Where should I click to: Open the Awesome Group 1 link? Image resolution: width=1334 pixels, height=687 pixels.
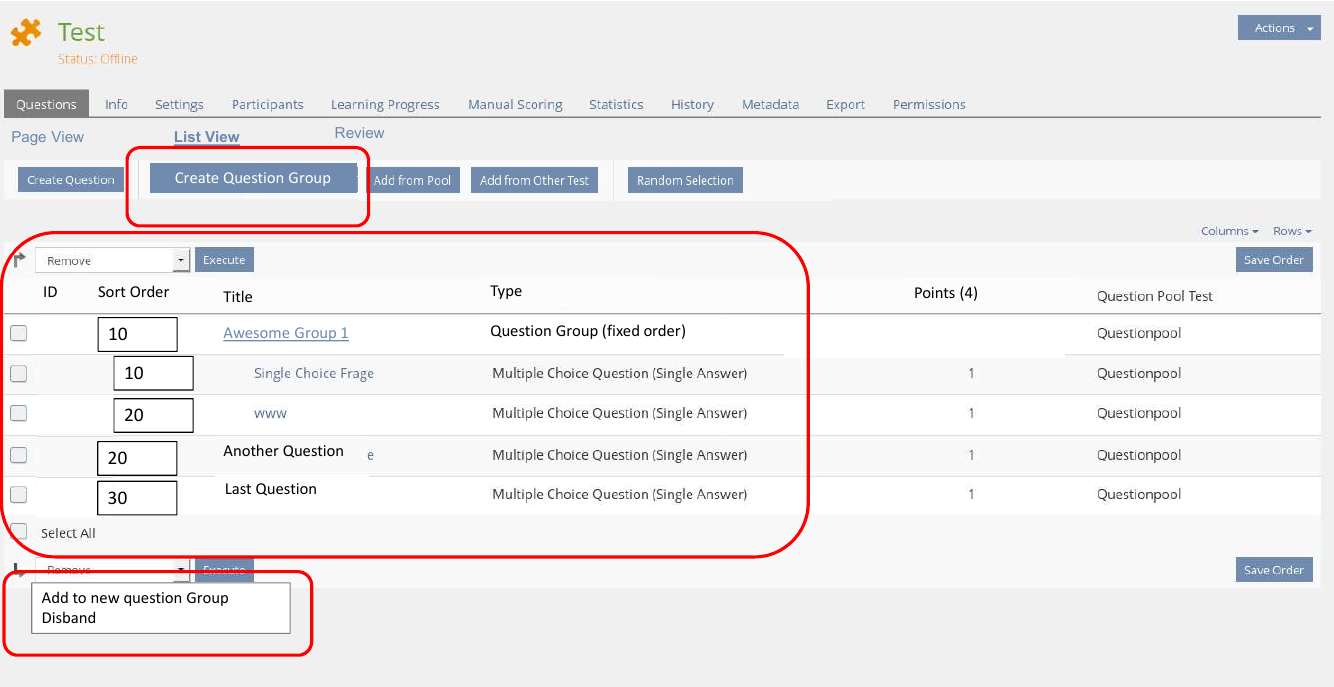[x=285, y=333]
